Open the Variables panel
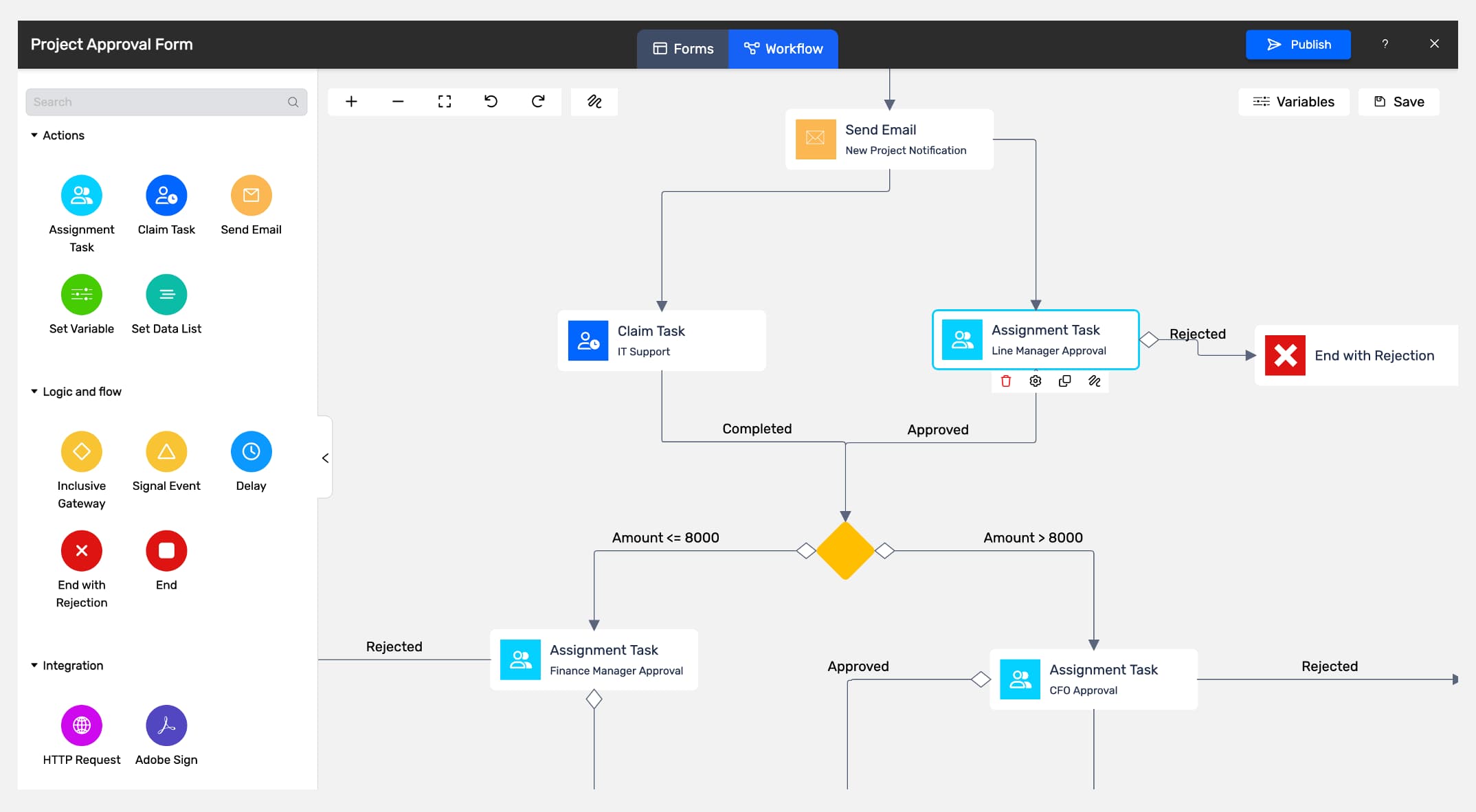1476x812 pixels. tap(1294, 102)
